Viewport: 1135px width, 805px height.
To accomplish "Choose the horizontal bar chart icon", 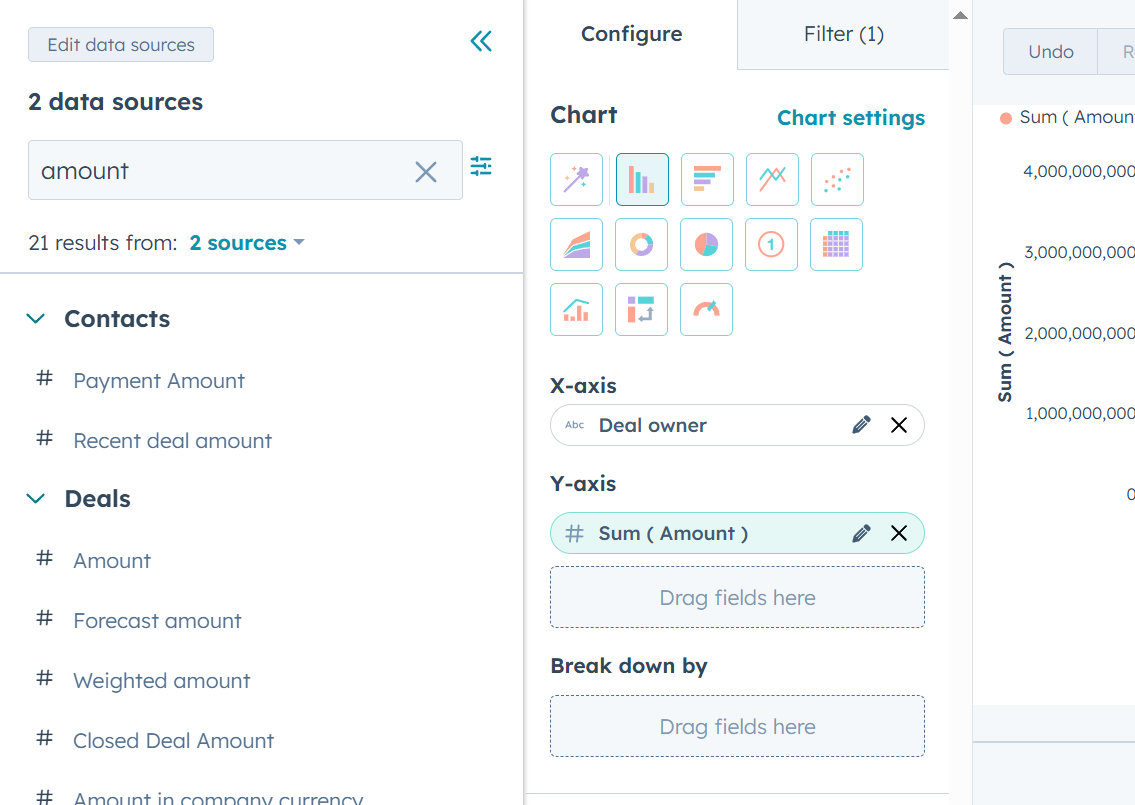I will click(x=707, y=180).
